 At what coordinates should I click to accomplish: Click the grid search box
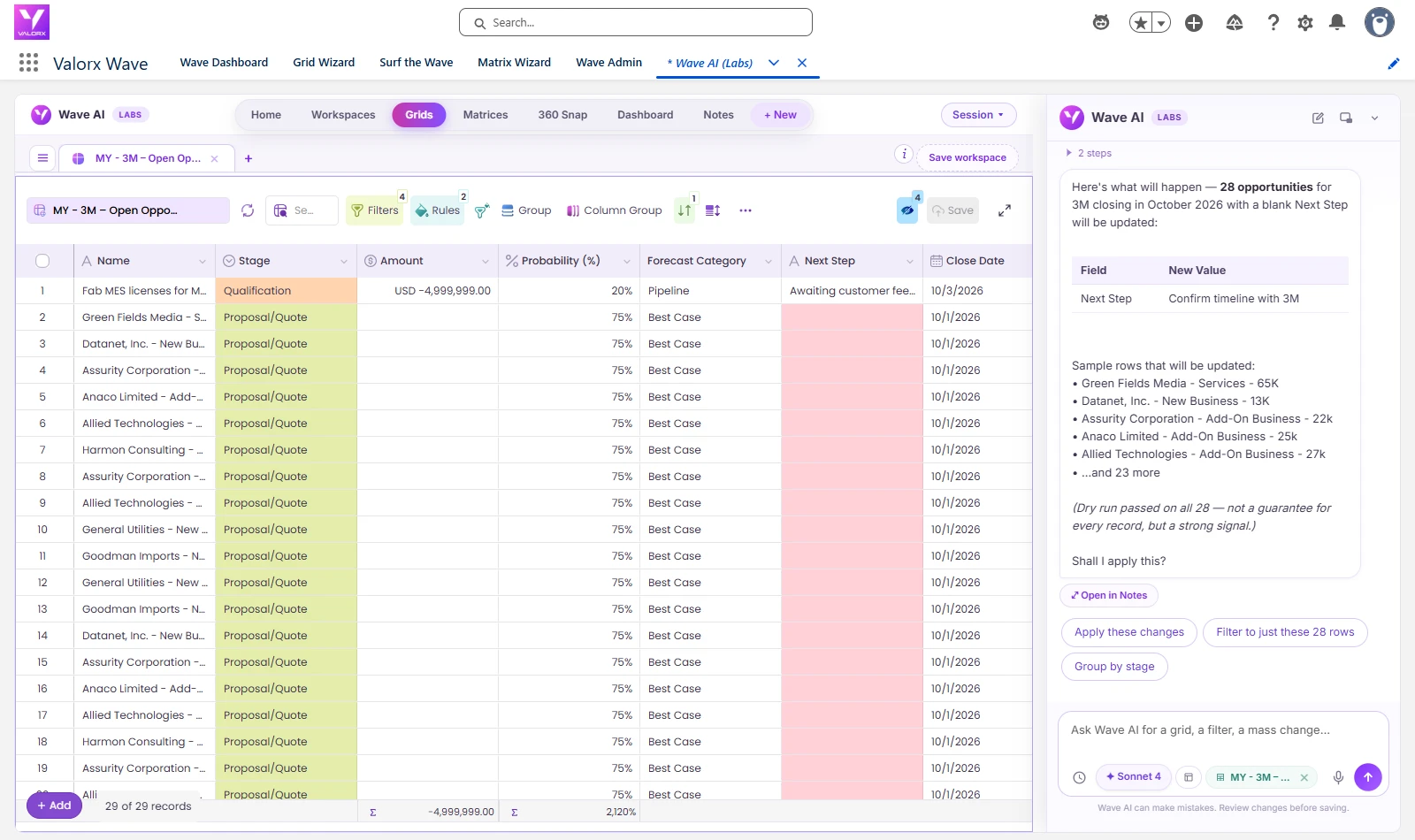[x=302, y=210]
